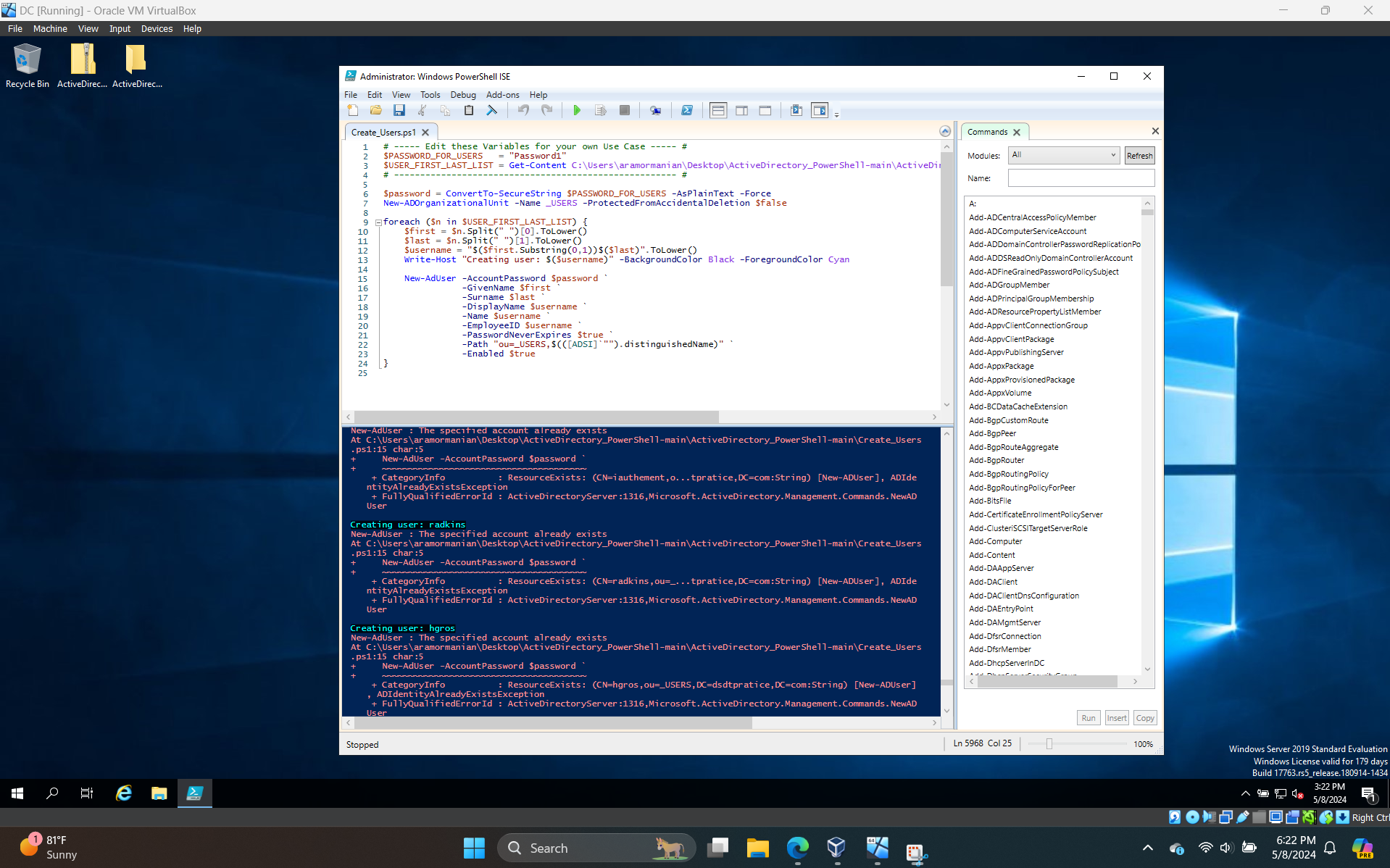This screenshot has height=868, width=1390.
Task: Open the toolbar overflow options arrow
Action: tap(836, 114)
